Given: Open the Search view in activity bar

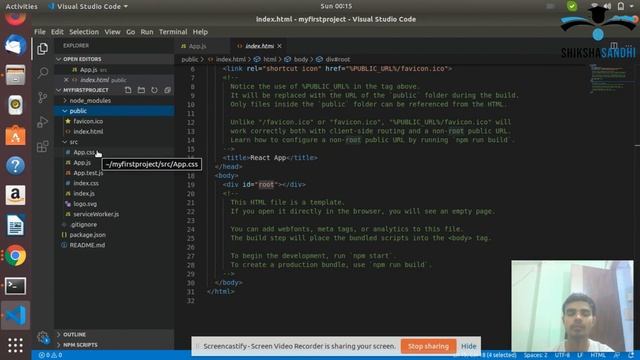Looking at the screenshot, I should tap(42, 73).
